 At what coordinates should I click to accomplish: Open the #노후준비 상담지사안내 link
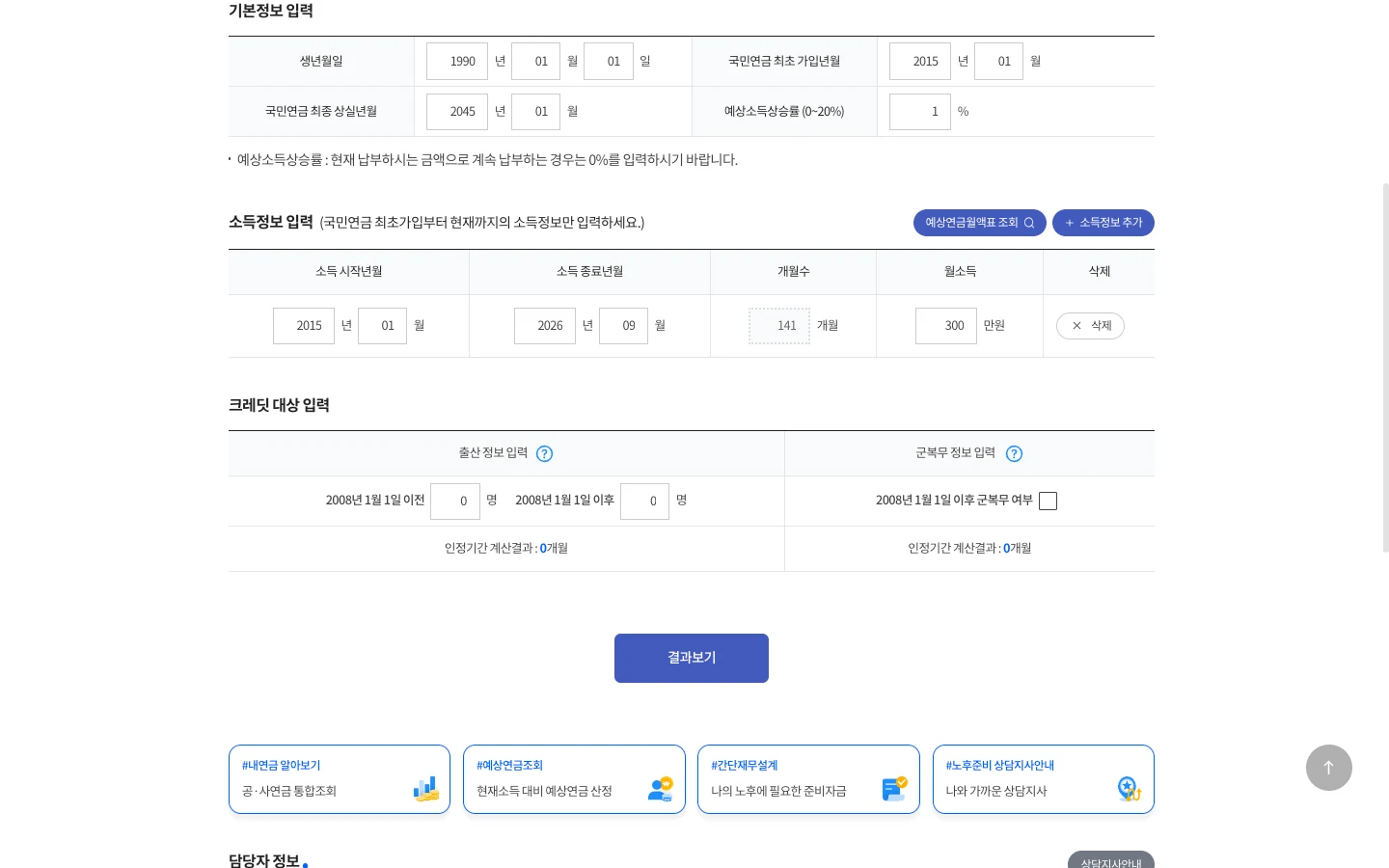(1044, 779)
